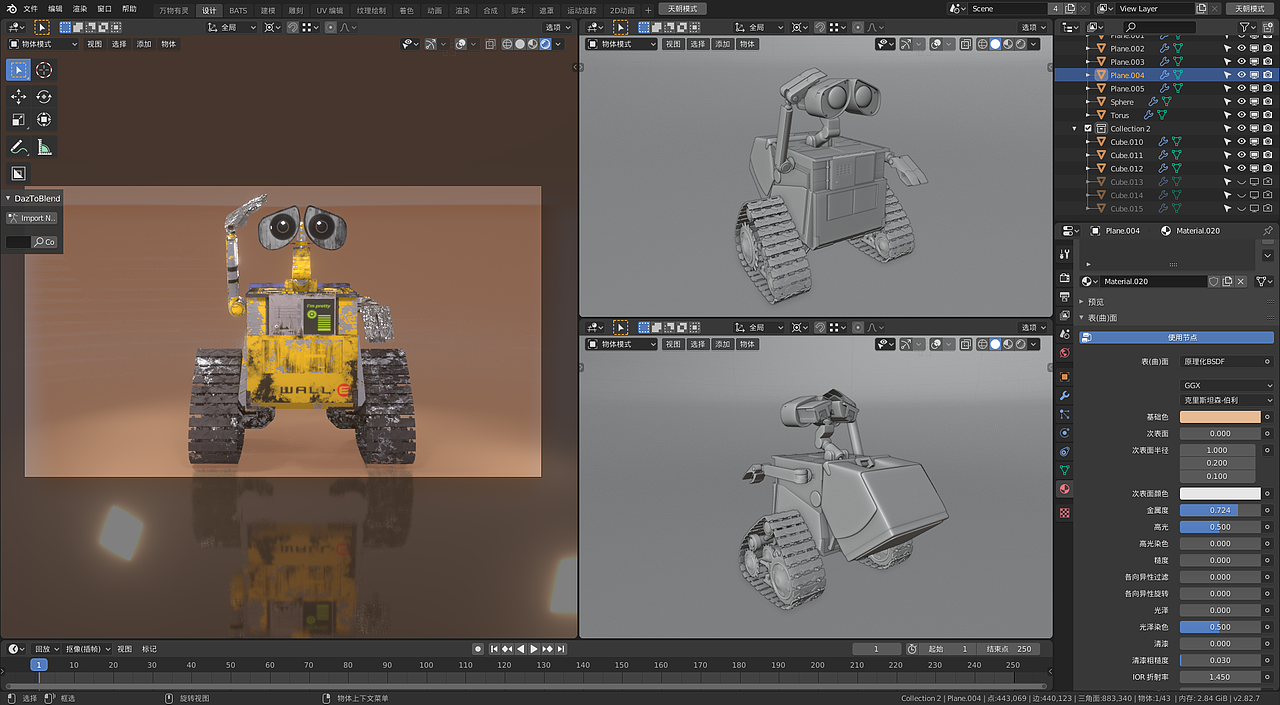Image resolution: width=1280 pixels, height=705 pixels.
Task: Enable wireframe shading in the left viewport
Action: point(508,44)
